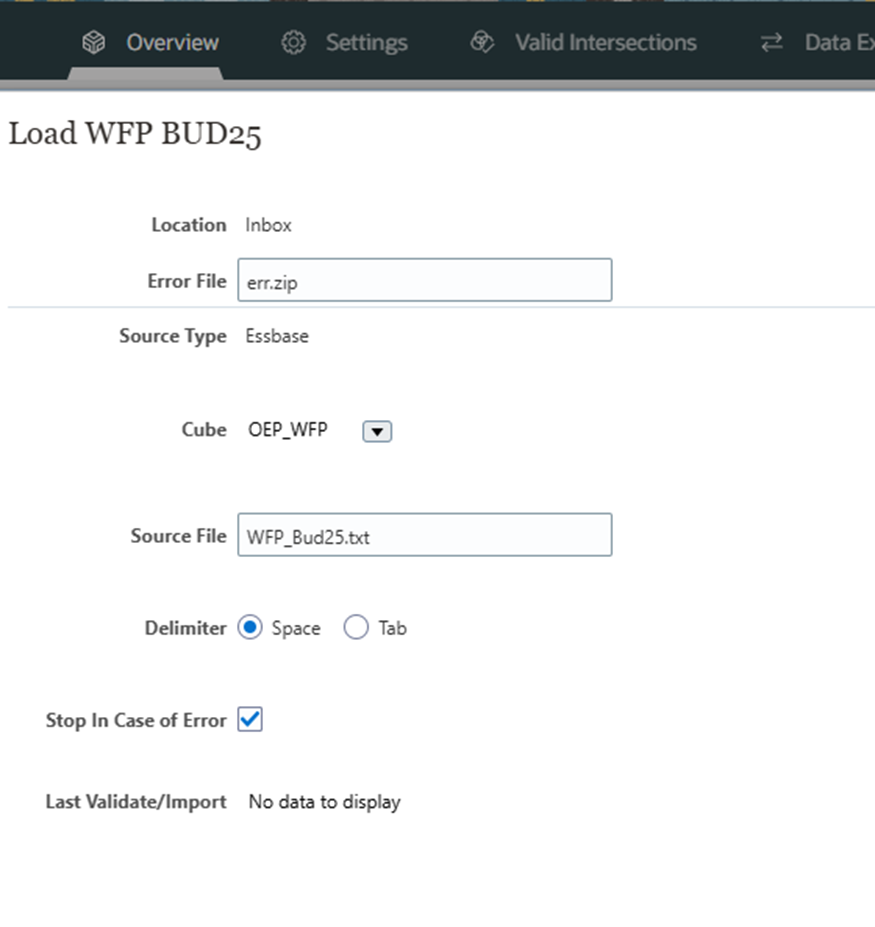875x927 pixels.
Task: Click the Overview cube icon
Action: [x=94, y=43]
